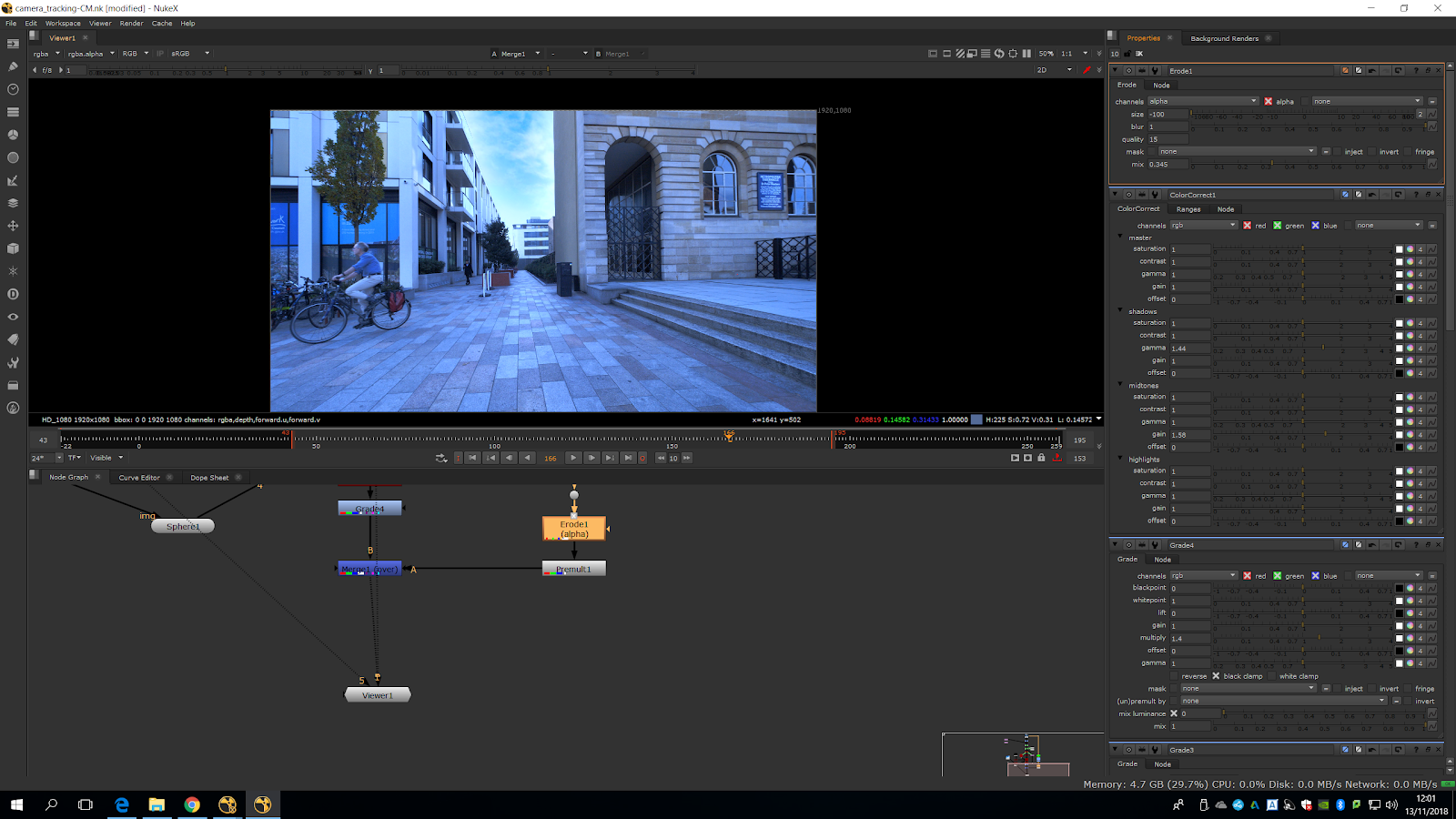This screenshot has height=819, width=1456.
Task: Open the Draw nodes toolbar menu
Action: coord(13,66)
